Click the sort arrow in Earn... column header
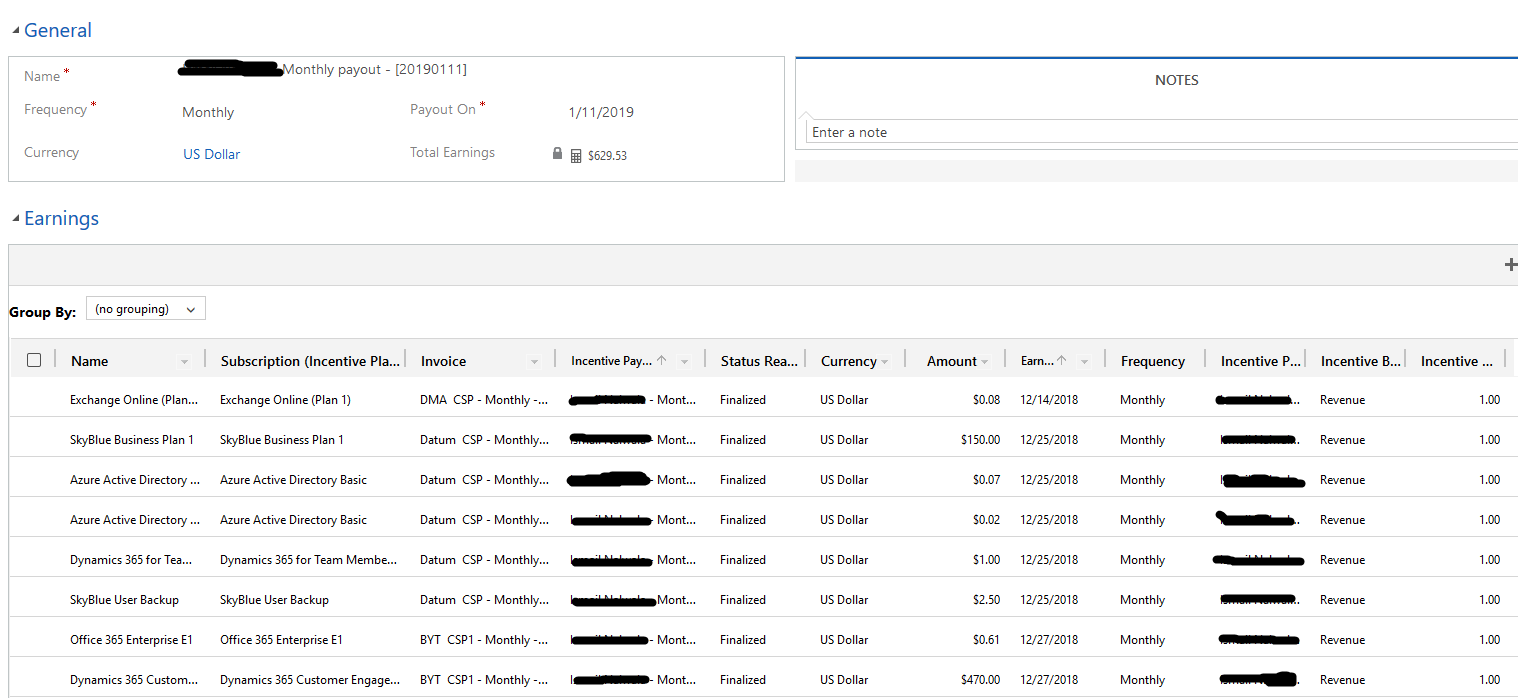 [1062, 361]
